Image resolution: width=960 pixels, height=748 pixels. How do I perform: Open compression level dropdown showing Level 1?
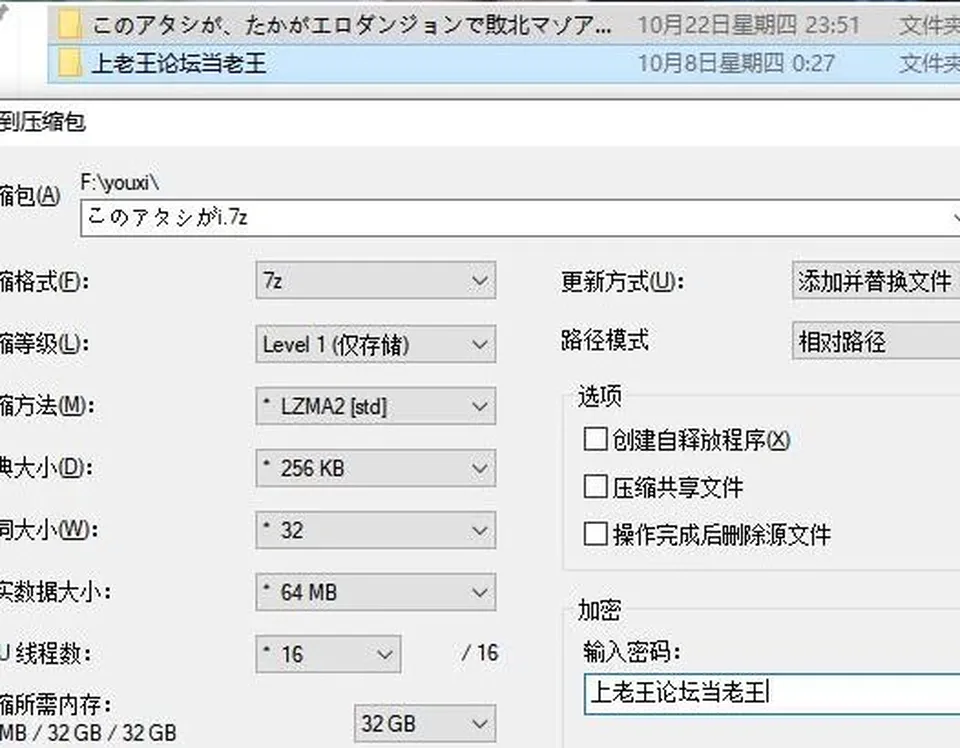click(x=375, y=344)
